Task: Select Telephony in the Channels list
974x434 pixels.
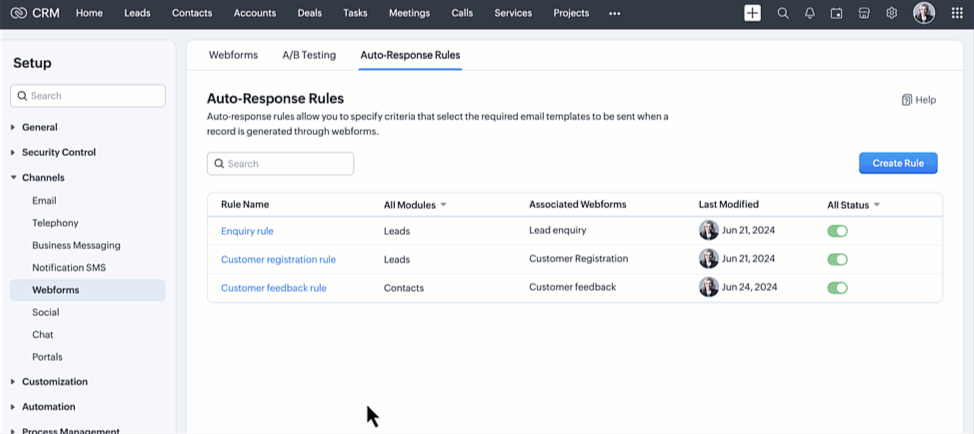Action: [55, 223]
